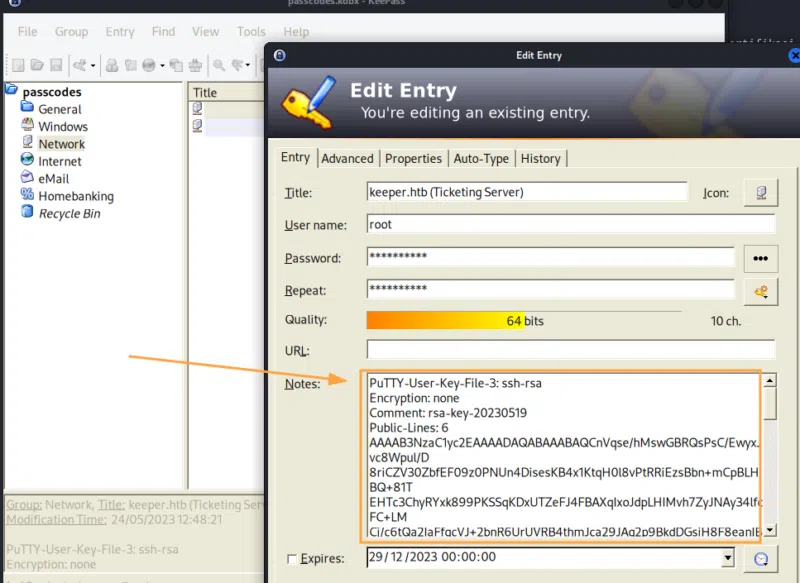Click in the Password field
Image resolution: width=800 pixels, height=583 pixels.
pyautogui.click(x=551, y=257)
